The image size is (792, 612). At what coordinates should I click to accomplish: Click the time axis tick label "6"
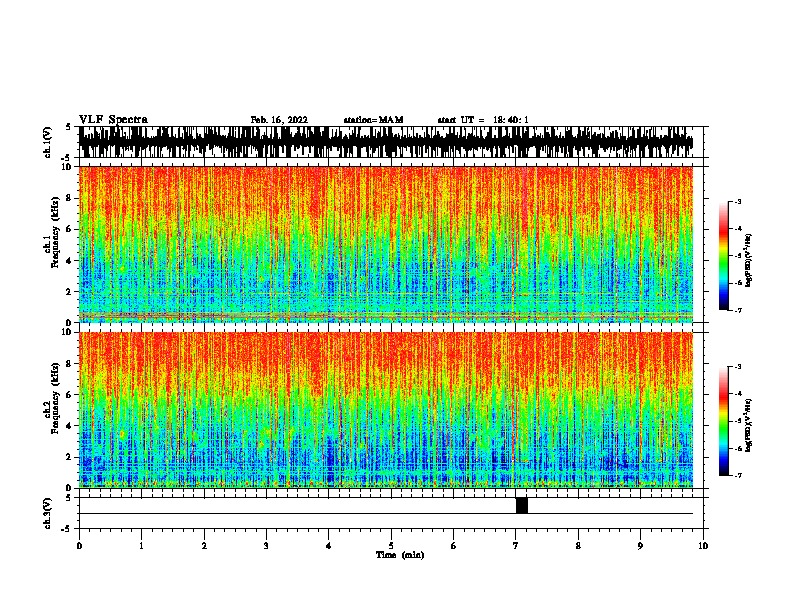coord(453,545)
